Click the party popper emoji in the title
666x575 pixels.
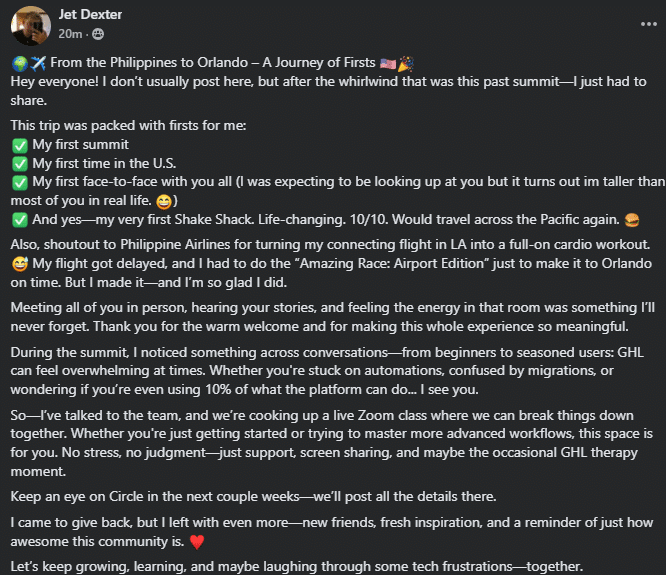tap(405, 65)
